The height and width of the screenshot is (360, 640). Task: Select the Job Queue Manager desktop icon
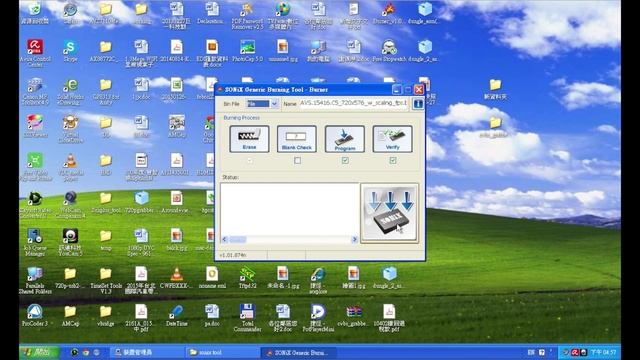pyautogui.click(x=35, y=242)
